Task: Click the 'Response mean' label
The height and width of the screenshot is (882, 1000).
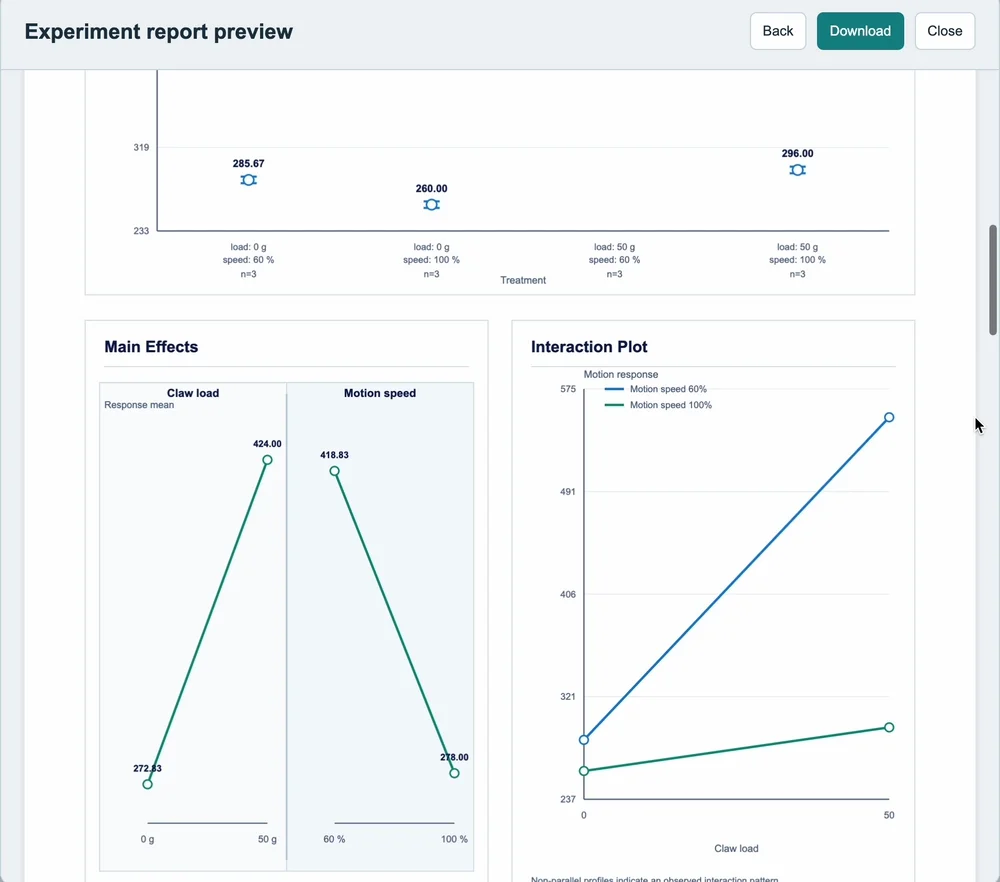Action: (x=139, y=405)
